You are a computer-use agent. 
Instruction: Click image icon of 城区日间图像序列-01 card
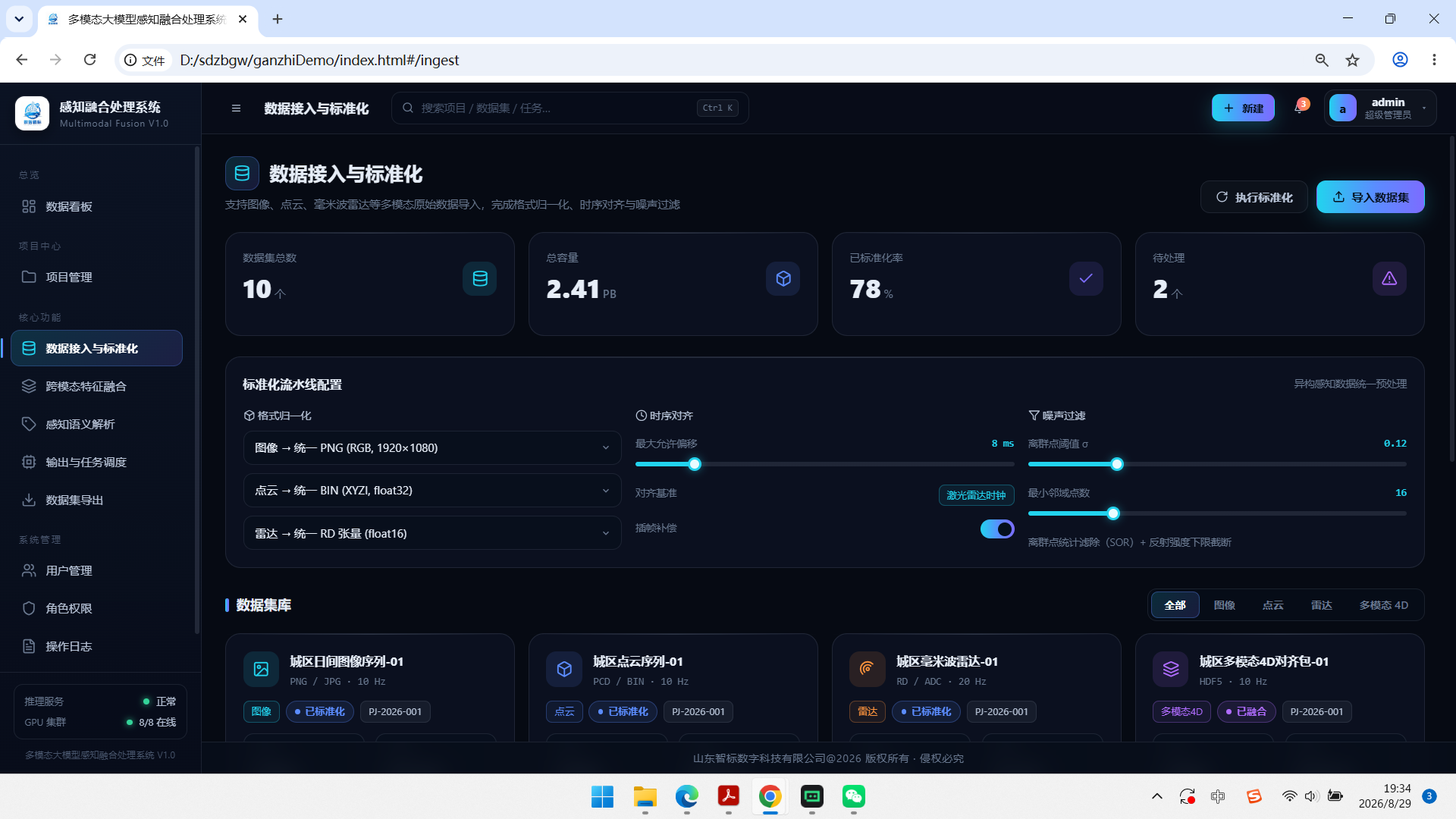coord(261,669)
